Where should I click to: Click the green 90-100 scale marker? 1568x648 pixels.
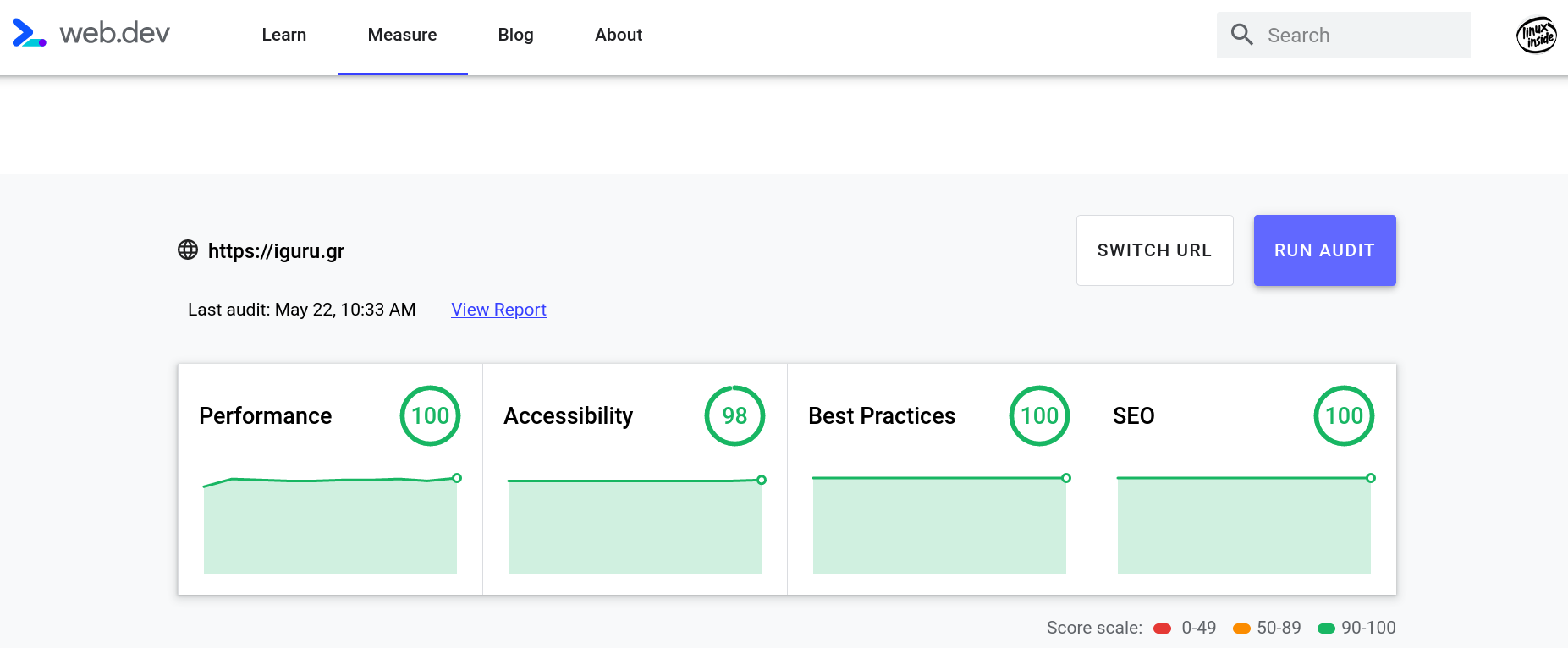point(1326,628)
